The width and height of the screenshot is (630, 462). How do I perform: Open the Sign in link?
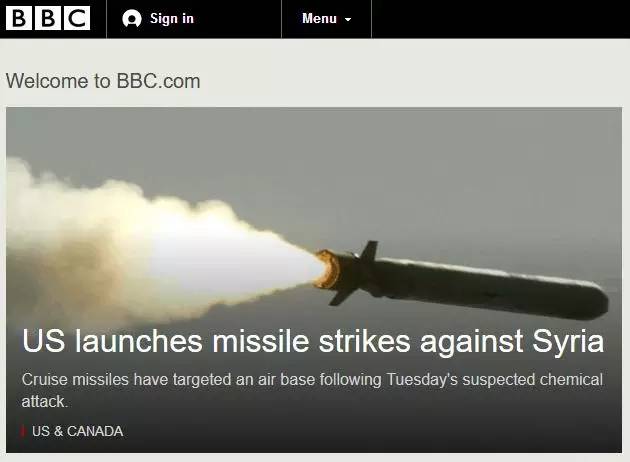point(172,18)
